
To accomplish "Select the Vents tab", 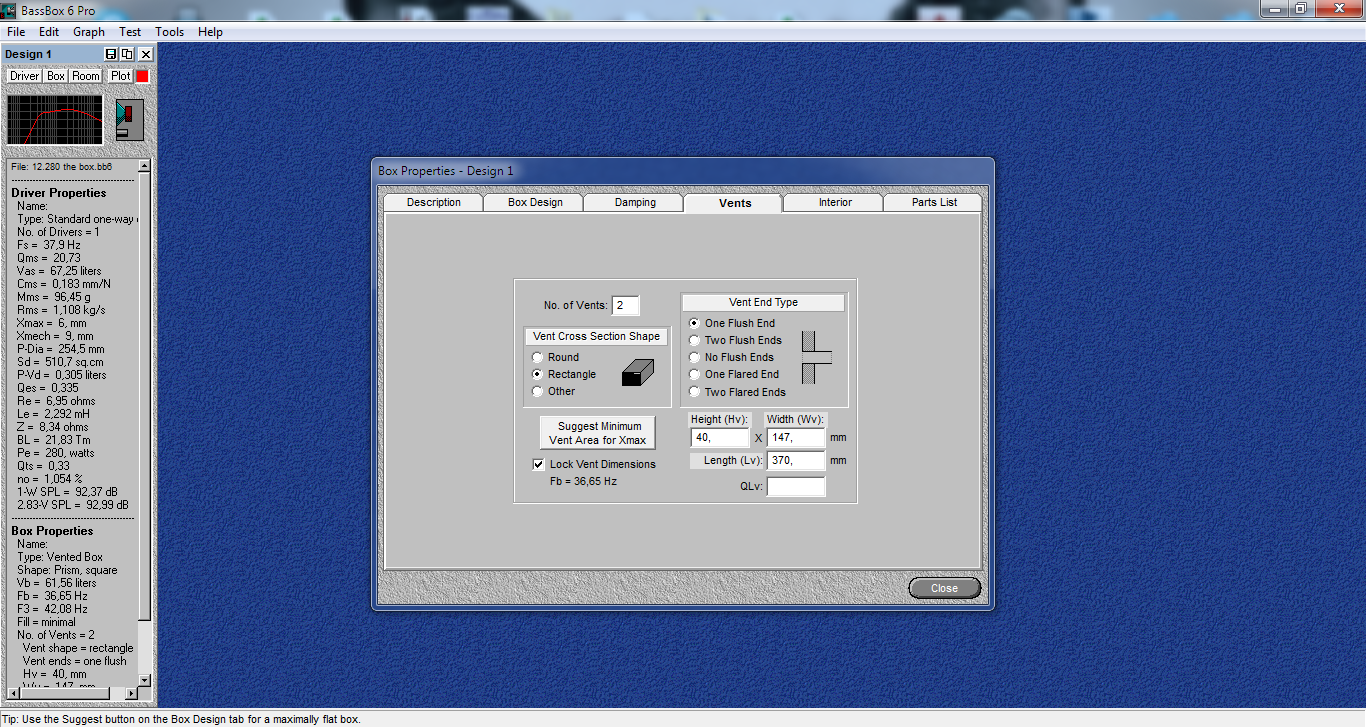I will [735, 203].
